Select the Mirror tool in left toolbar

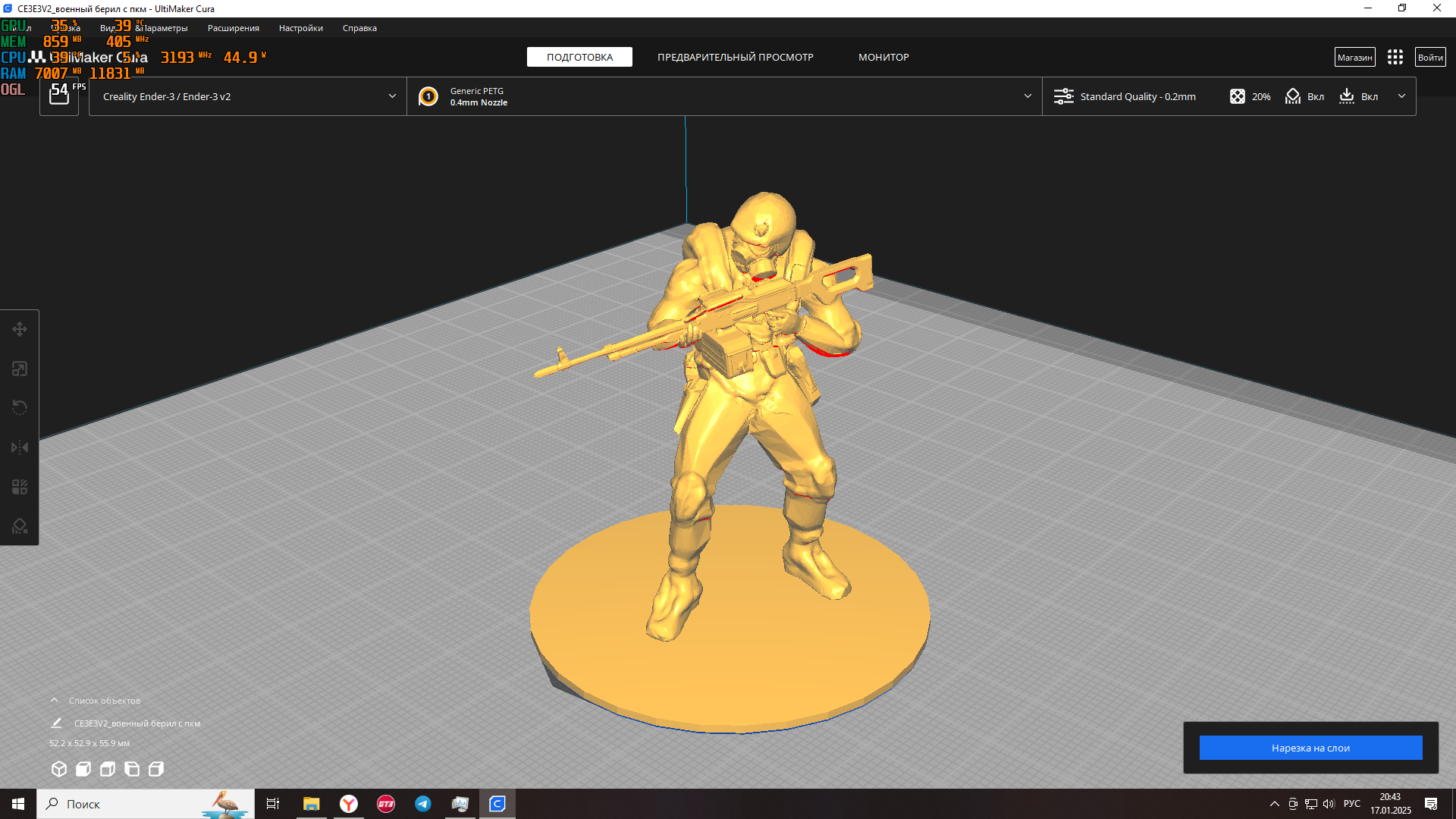[20, 447]
